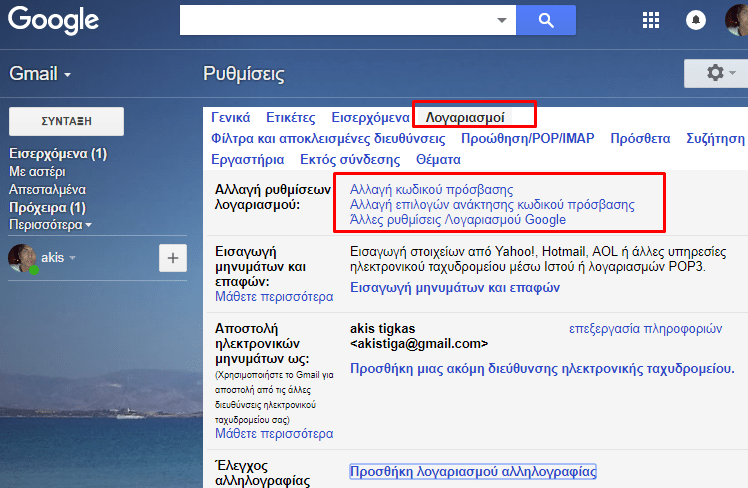Open Εισερχόμενα (1) folder
Viewport: 748px width, 488px height.
coord(58,154)
